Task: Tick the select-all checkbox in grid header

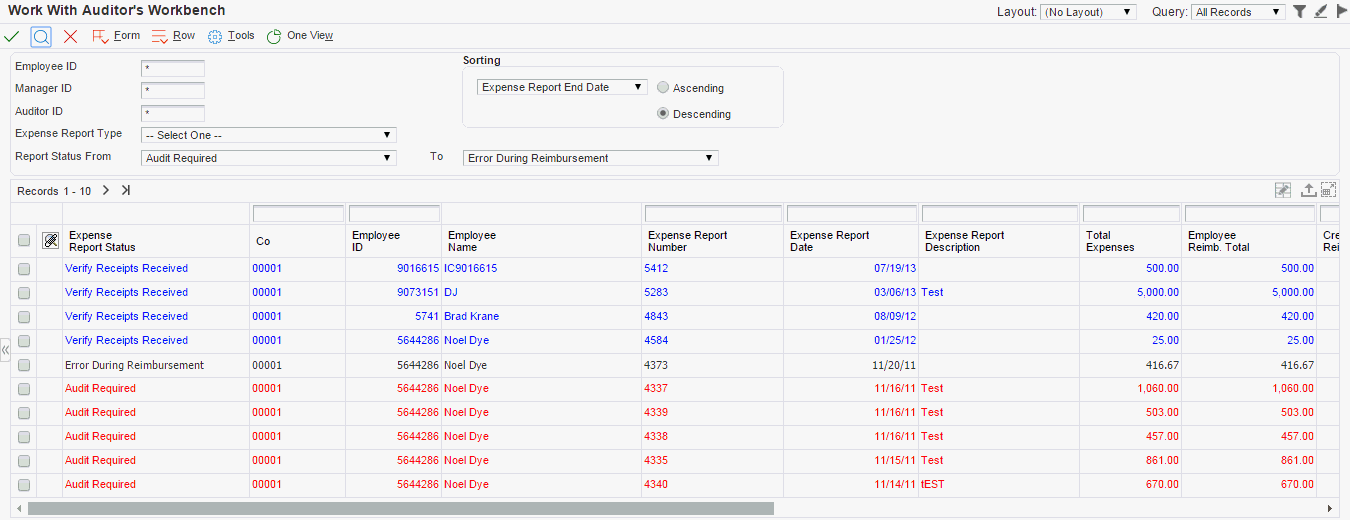Action: point(24,241)
